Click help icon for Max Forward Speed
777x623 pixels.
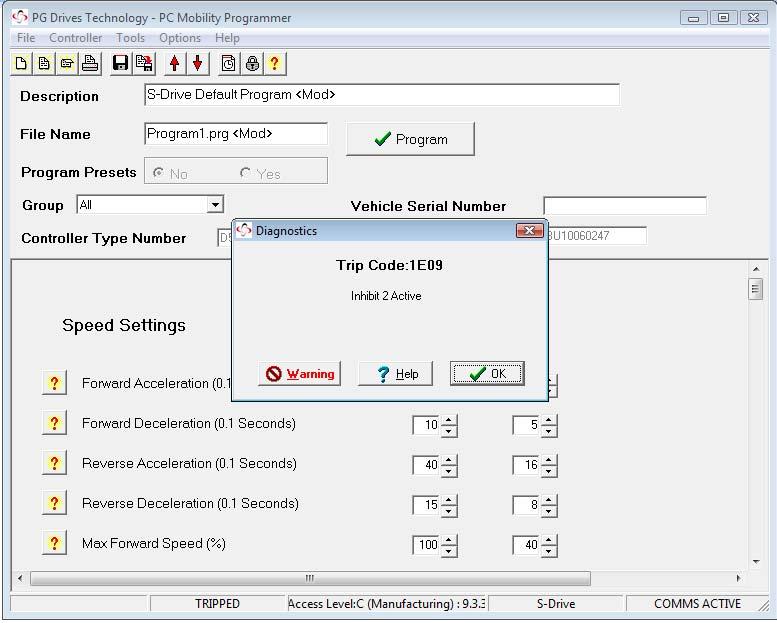coord(55,544)
